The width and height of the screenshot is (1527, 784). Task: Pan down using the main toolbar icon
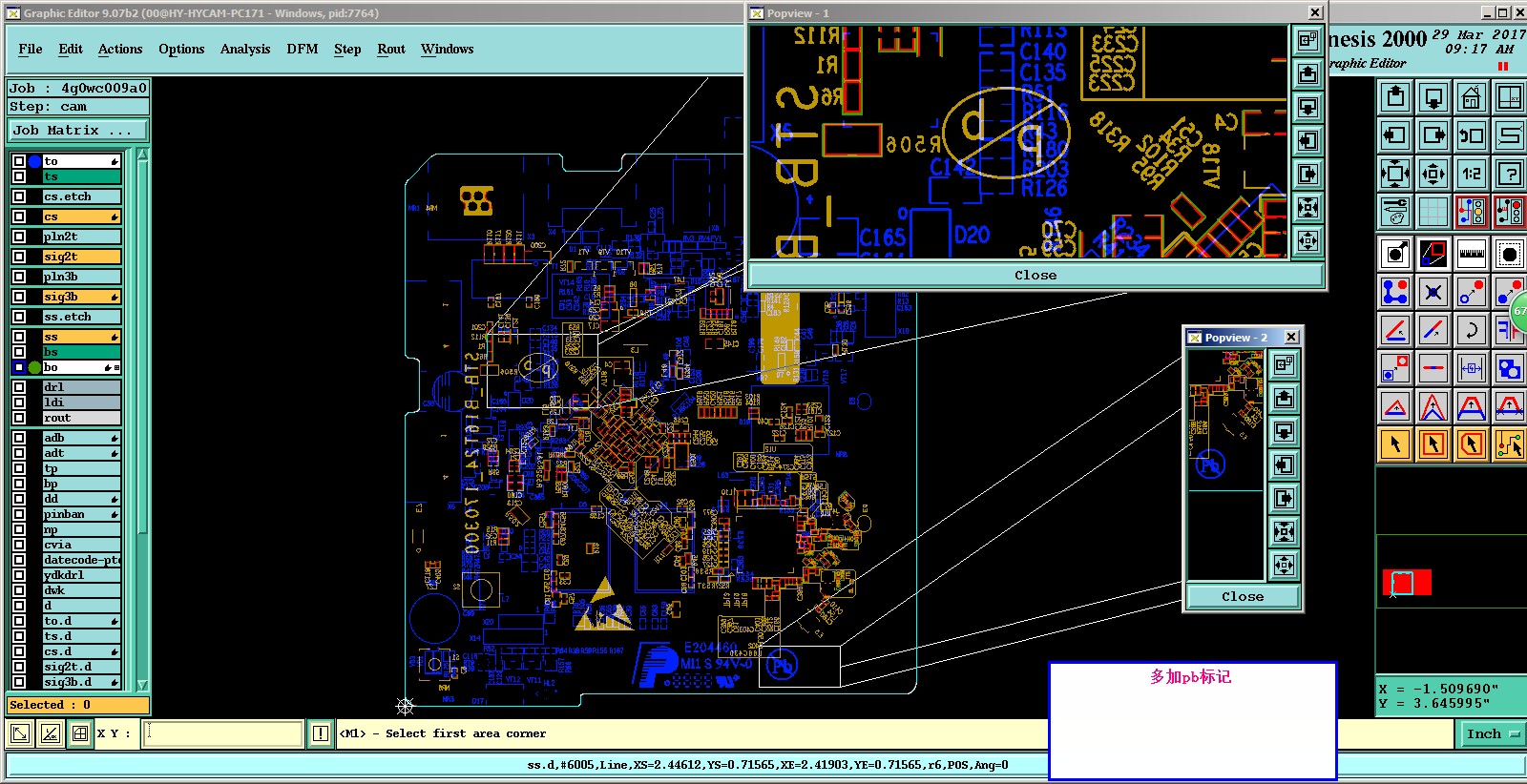click(x=1433, y=97)
